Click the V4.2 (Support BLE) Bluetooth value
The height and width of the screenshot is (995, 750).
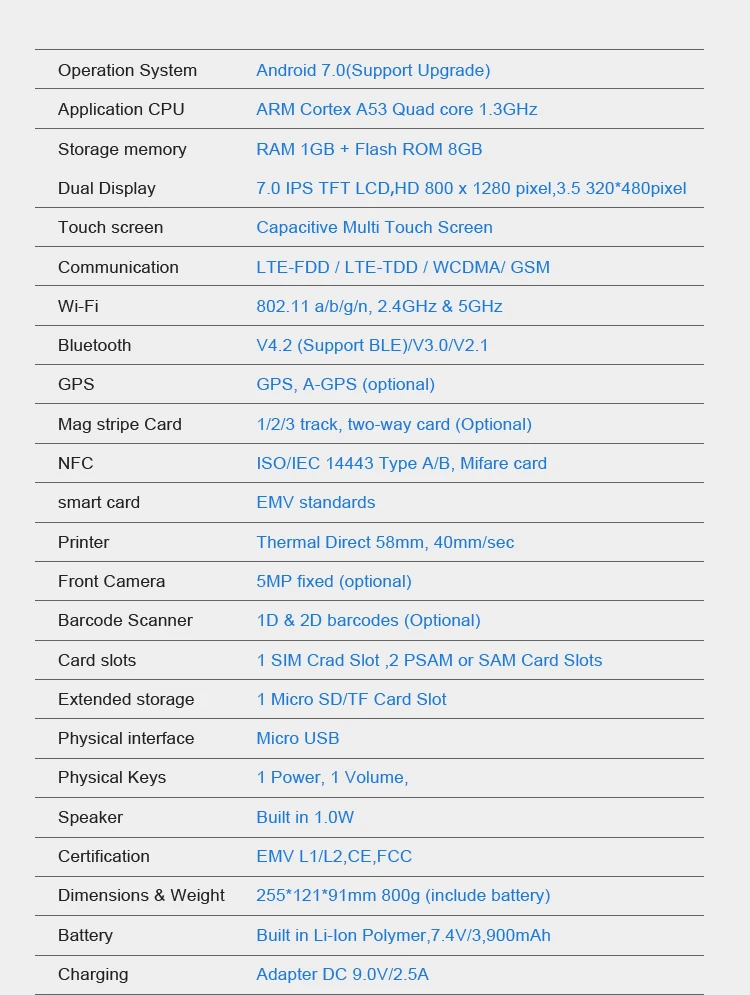(x=372, y=345)
